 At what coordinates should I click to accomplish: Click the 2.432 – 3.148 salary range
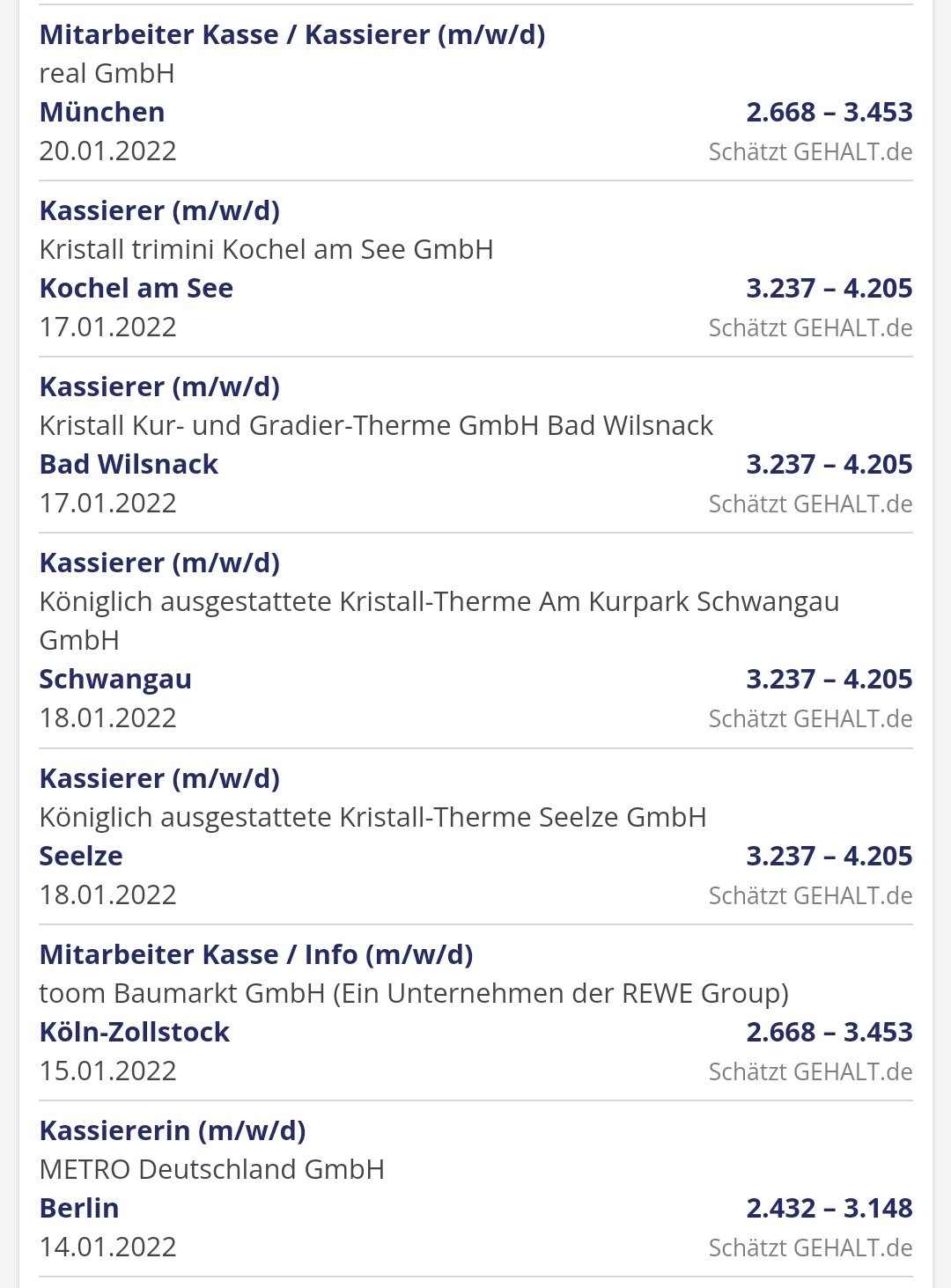[x=829, y=1208]
